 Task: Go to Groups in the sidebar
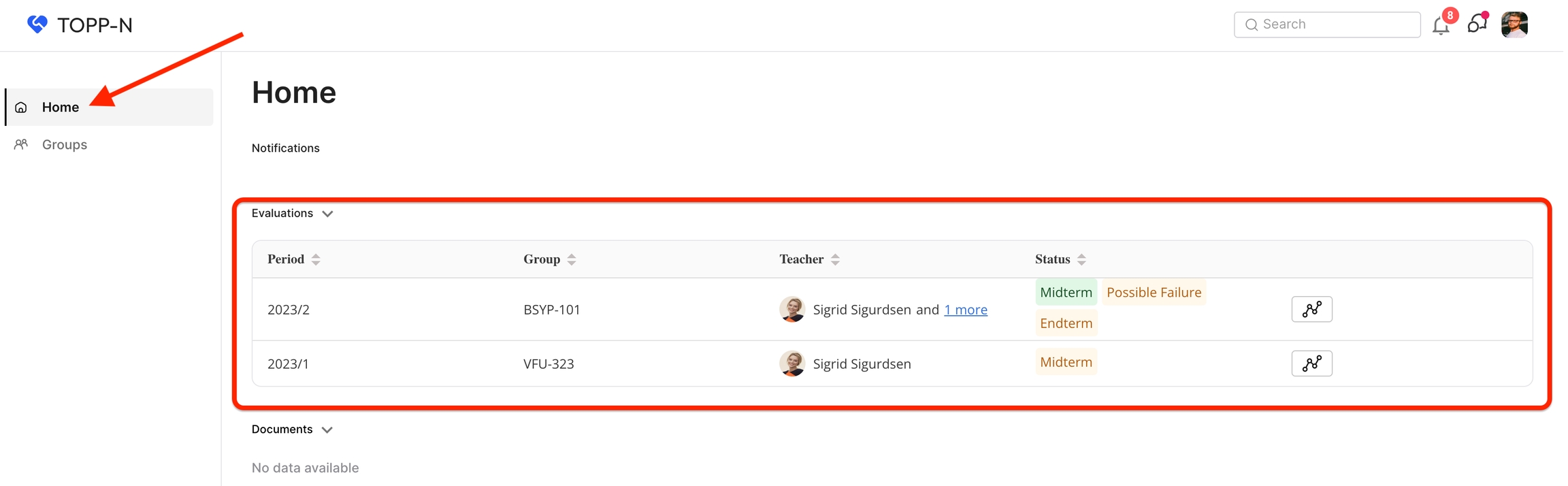(x=65, y=144)
